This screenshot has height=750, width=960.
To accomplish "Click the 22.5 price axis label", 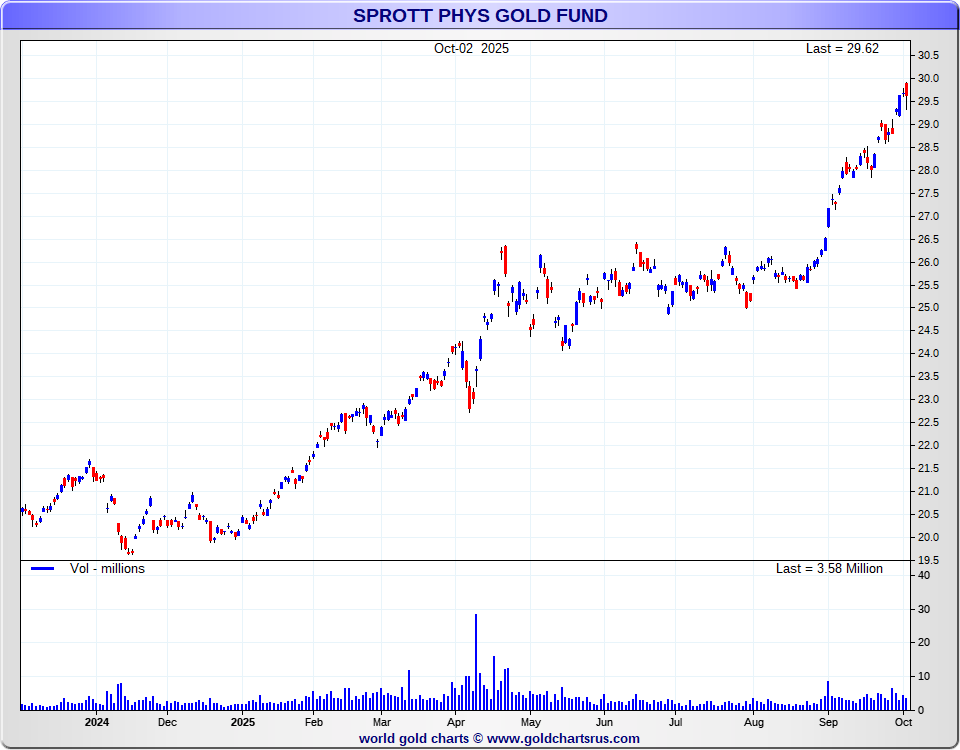I will tap(928, 422).
